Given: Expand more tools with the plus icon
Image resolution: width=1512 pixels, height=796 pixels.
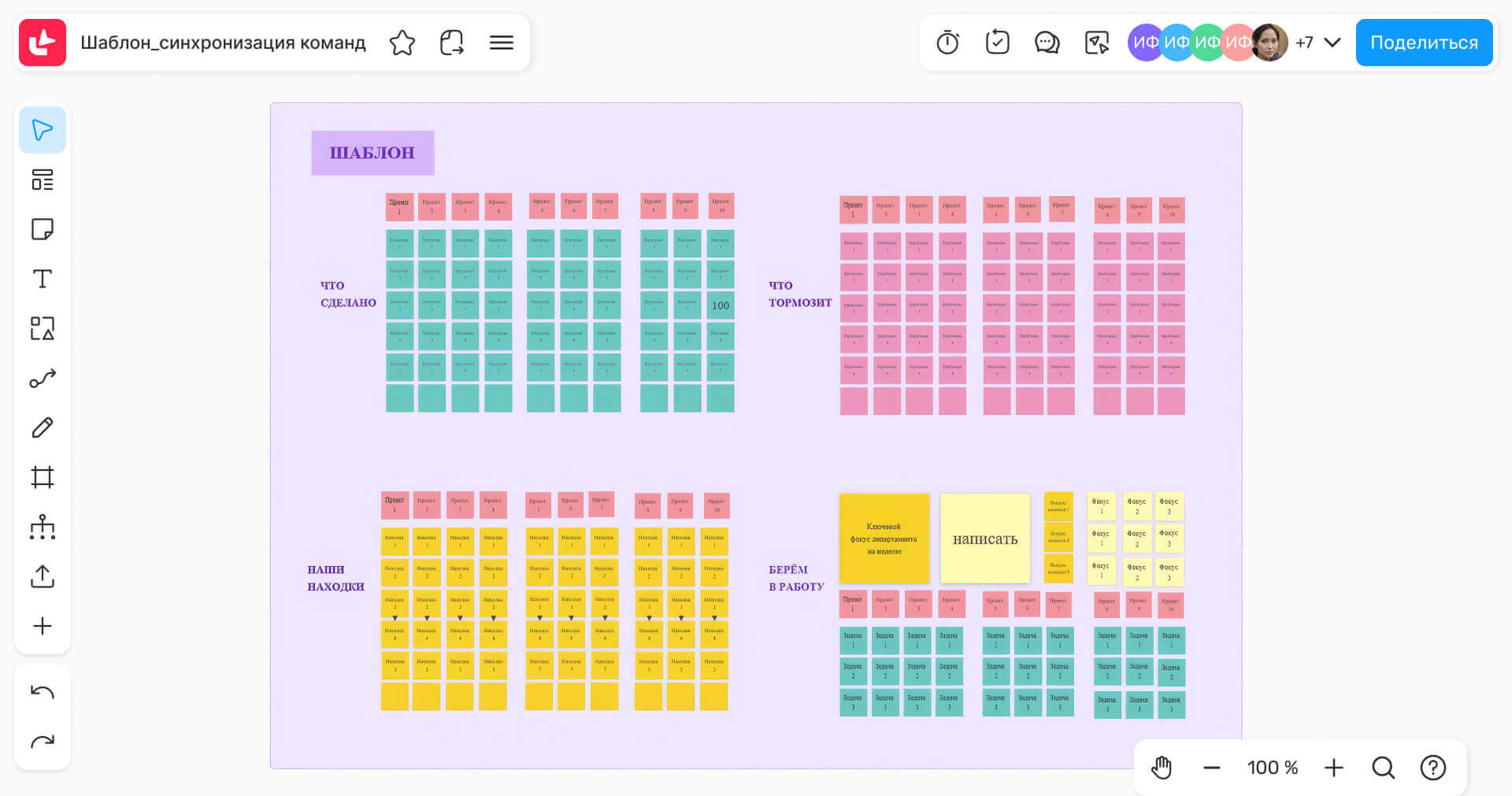Looking at the screenshot, I should [x=43, y=626].
